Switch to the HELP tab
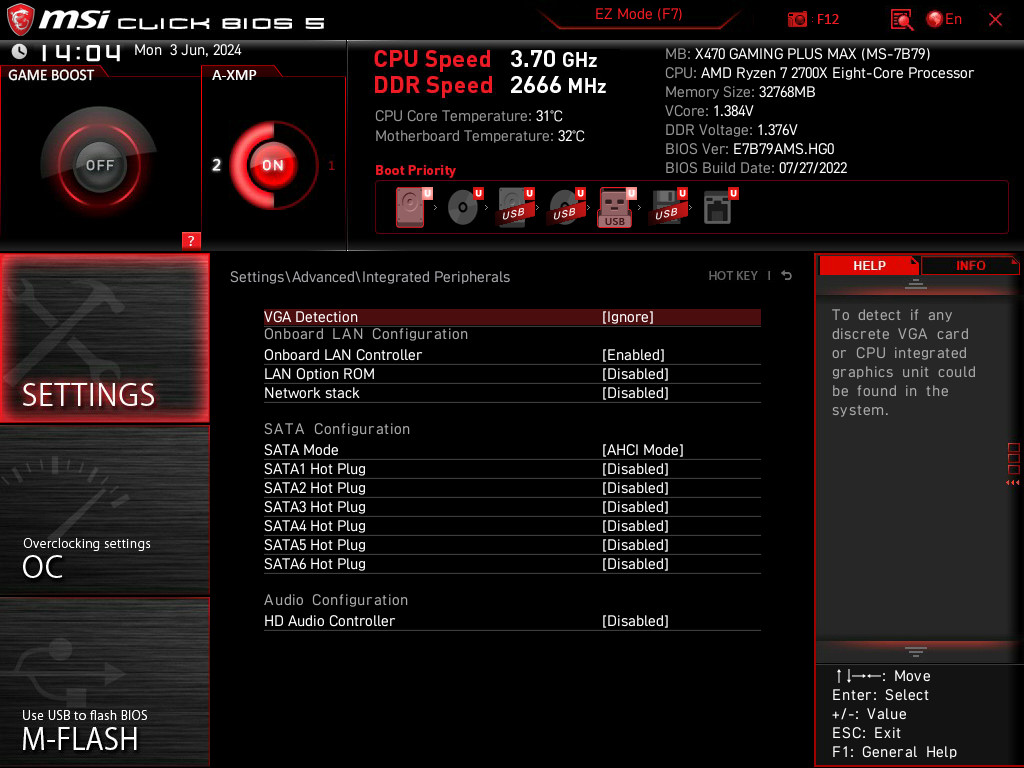 [x=869, y=266]
